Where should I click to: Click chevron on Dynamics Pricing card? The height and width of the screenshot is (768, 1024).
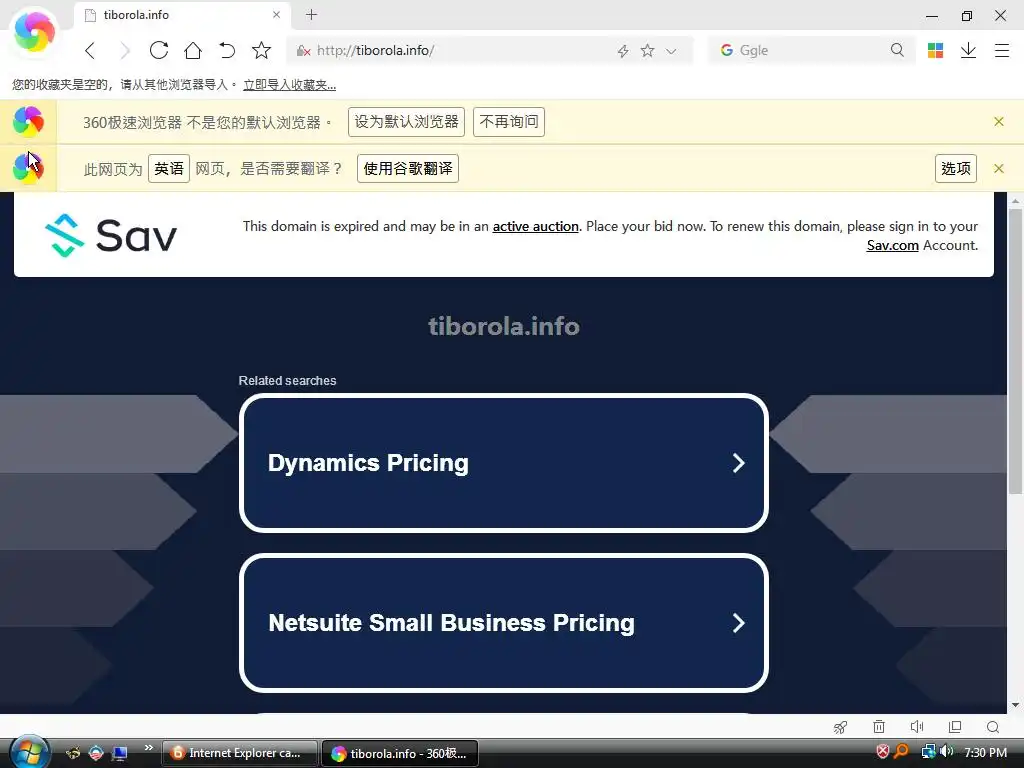pos(739,463)
